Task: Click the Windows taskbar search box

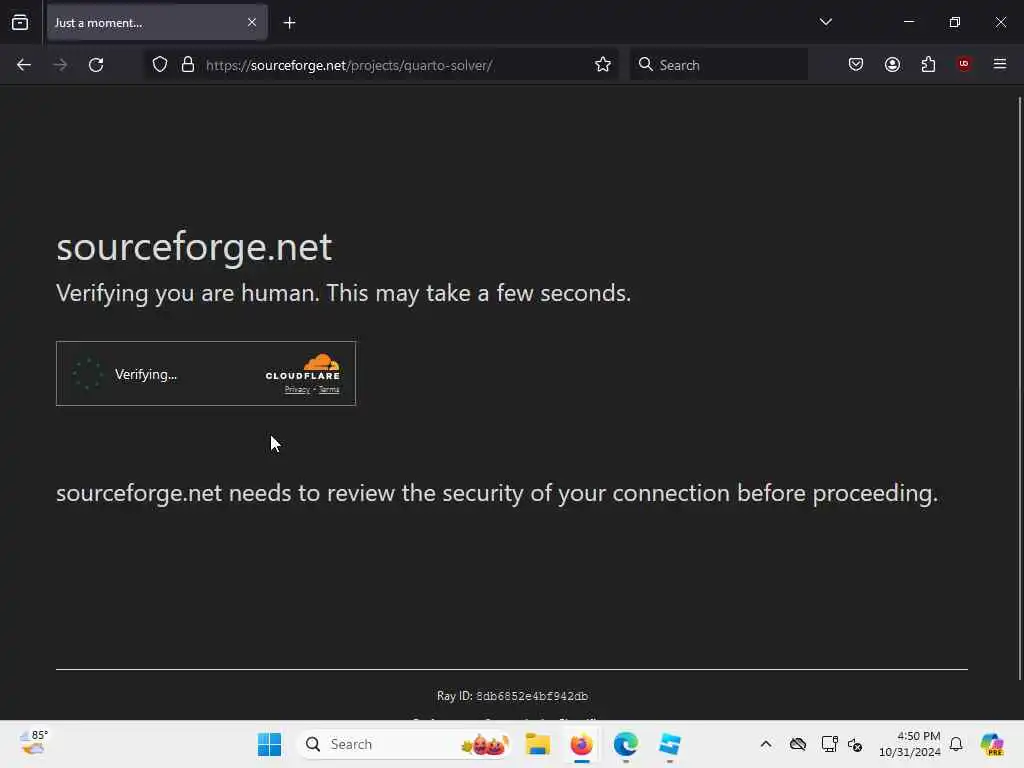Action: [404, 744]
